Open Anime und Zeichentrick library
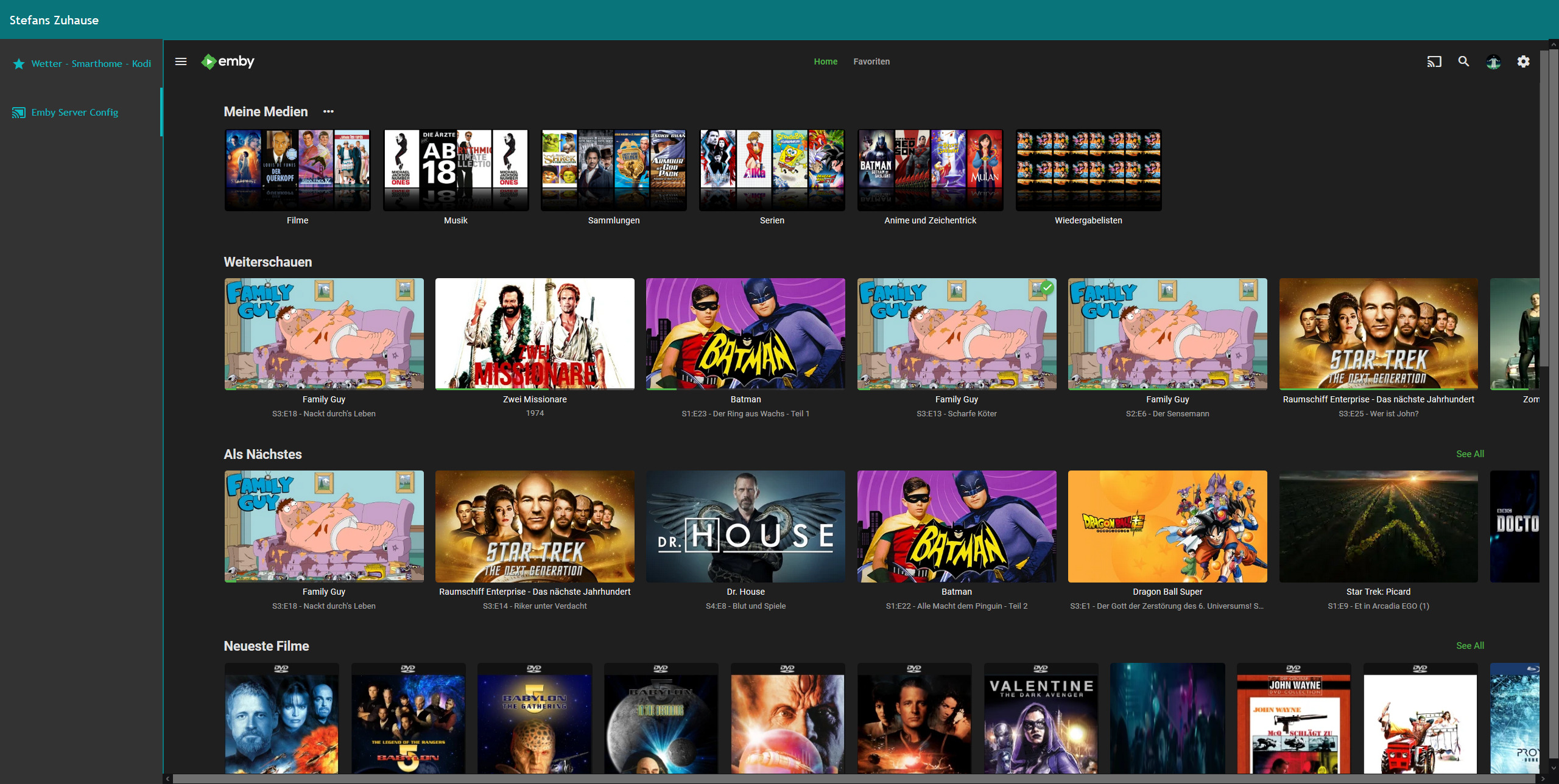 (930, 170)
